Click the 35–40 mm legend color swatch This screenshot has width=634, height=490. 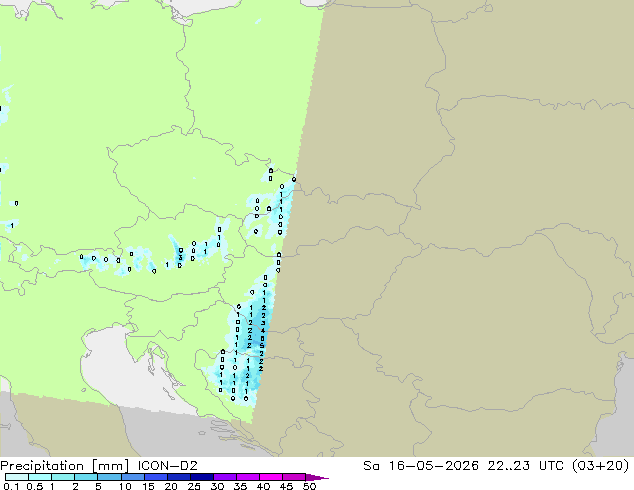(x=248, y=477)
